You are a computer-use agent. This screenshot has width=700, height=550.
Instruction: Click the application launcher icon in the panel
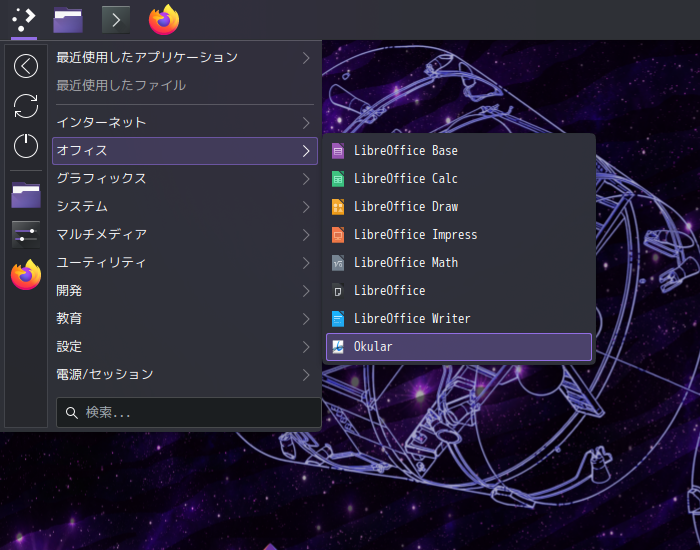point(24,20)
